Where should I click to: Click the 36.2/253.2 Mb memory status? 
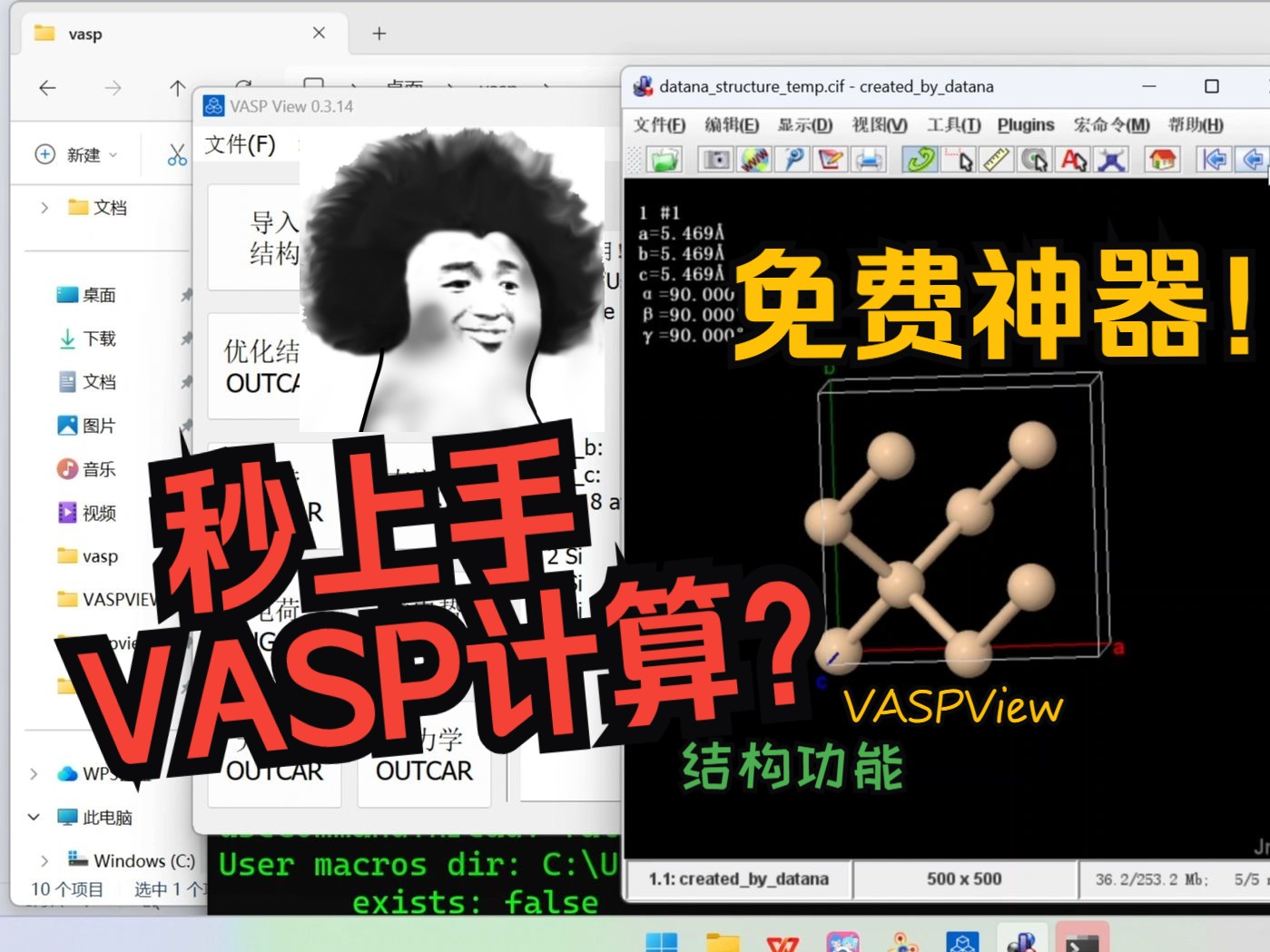[1151, 879]
